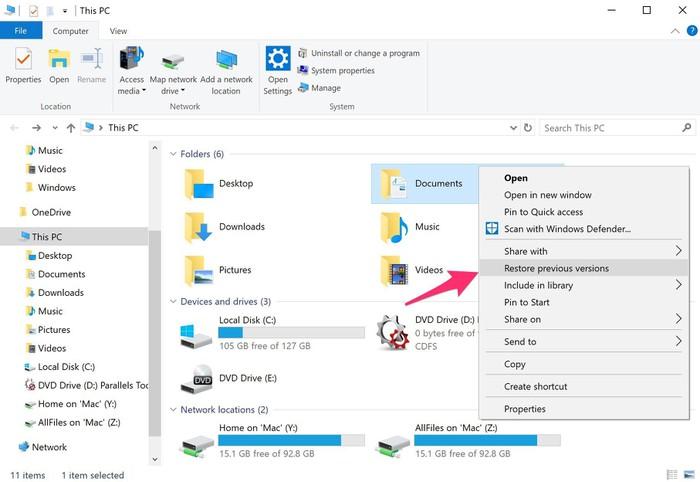Click Manage in the System group
Screen dimensions: 700x482
319,88
